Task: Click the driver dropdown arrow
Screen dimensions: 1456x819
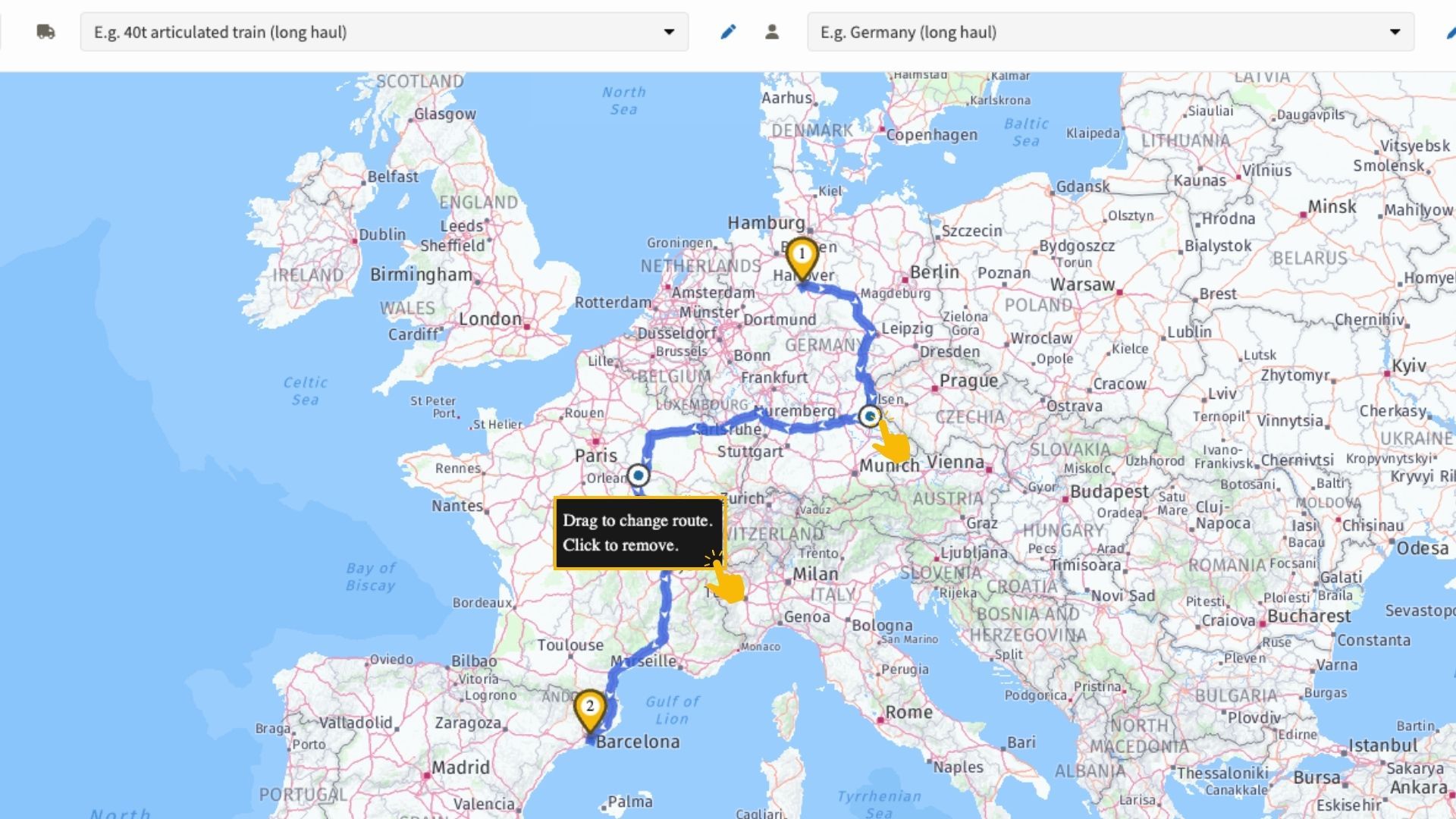Action: click(1395, 32)
